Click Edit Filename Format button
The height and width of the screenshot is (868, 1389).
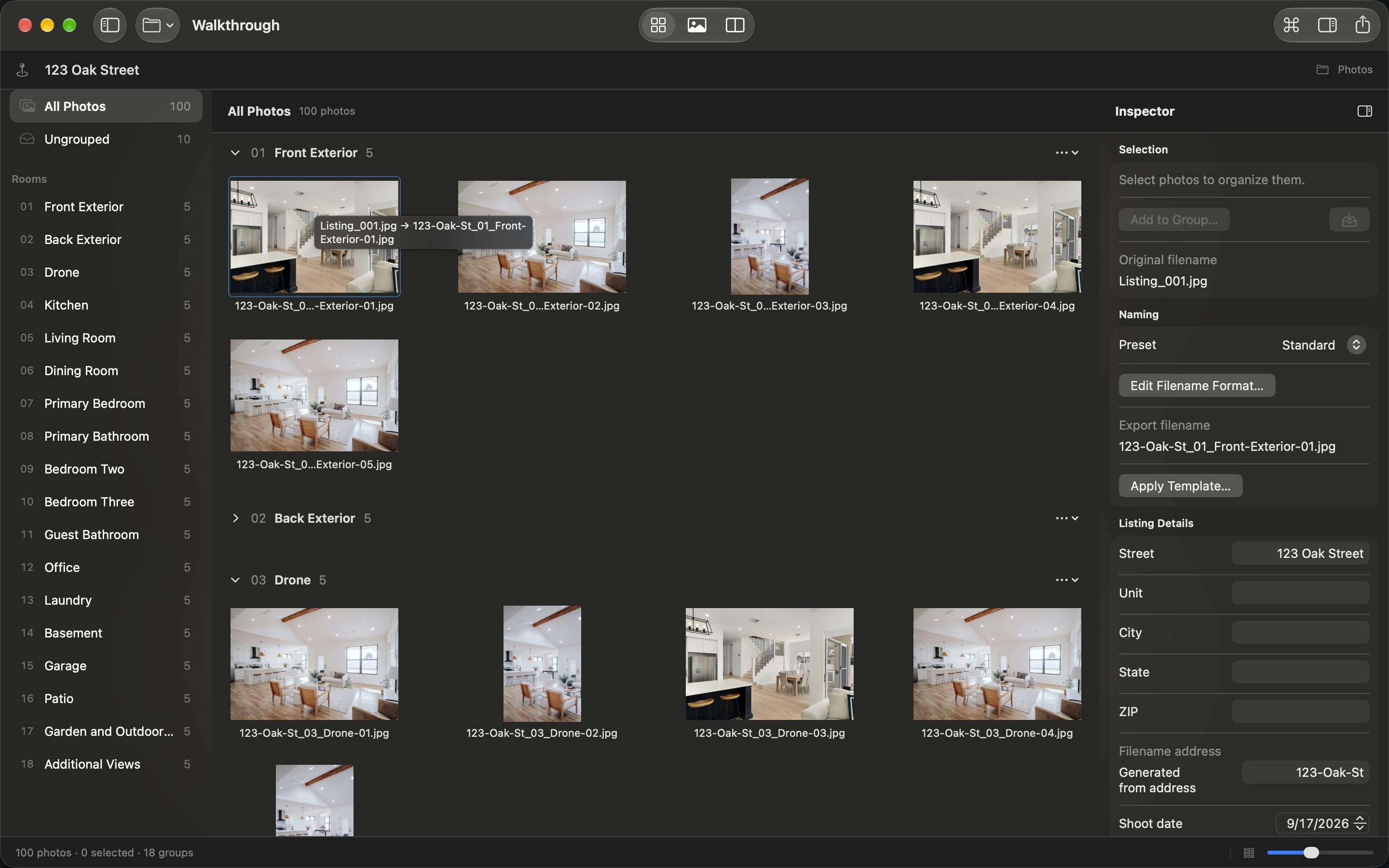click(1197, 386)
